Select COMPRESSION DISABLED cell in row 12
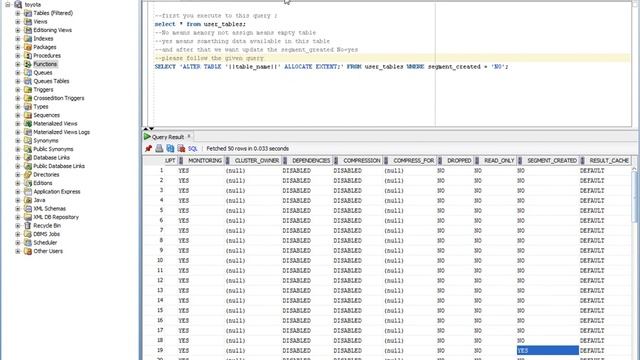This screenshot has width=640, height=360. [358, 280]
